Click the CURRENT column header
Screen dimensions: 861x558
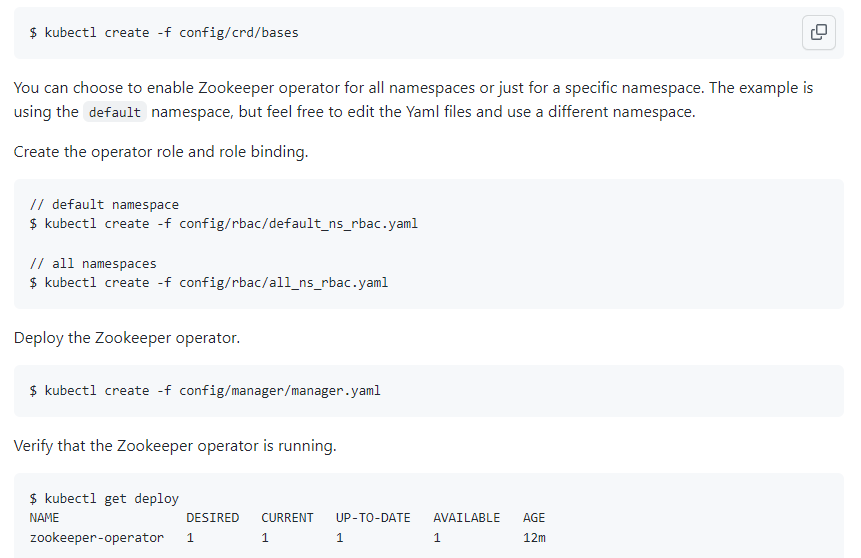287,517
